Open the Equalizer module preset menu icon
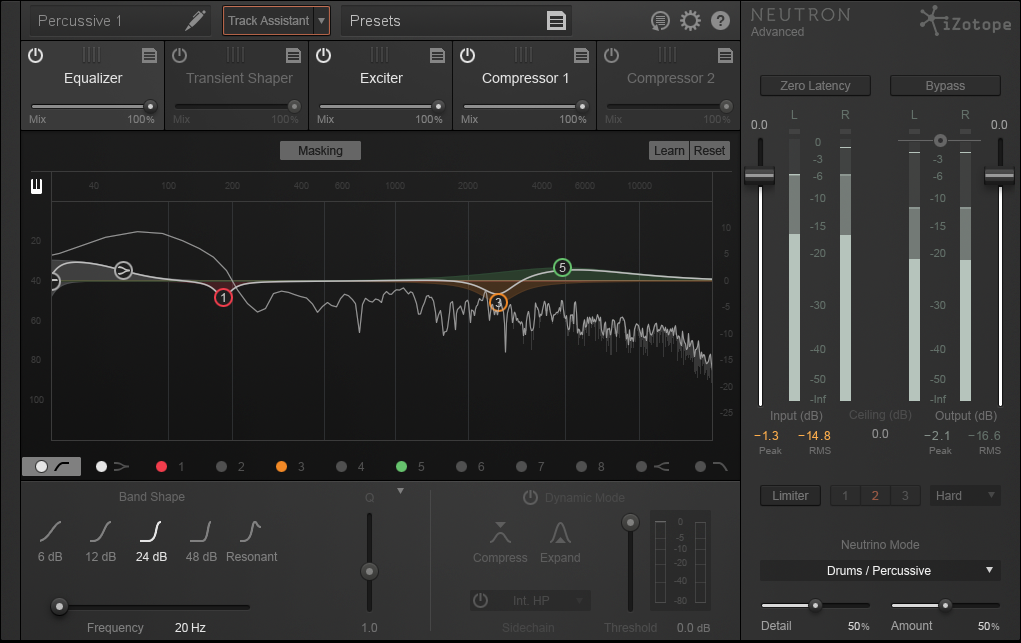The height and width of the screenshot is (643, 1021). pyautogui.click(x=149, y=55)
